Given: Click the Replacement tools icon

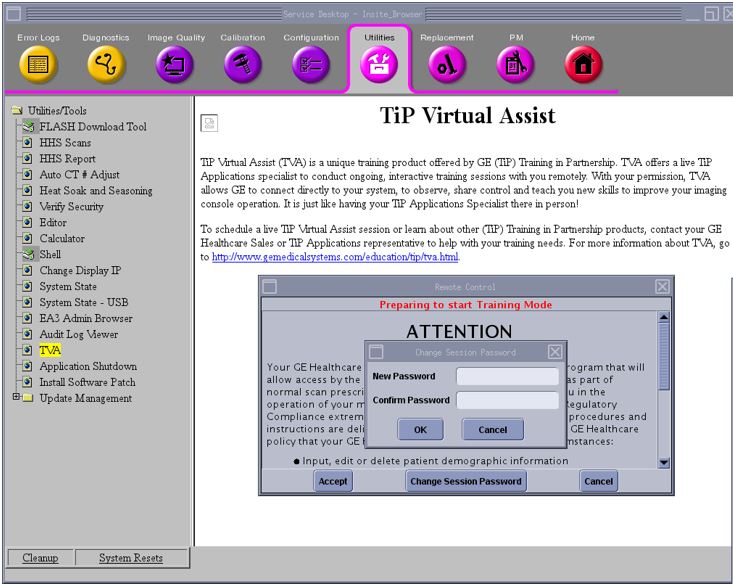Looking at the screenshot, I should coord(447,66).
